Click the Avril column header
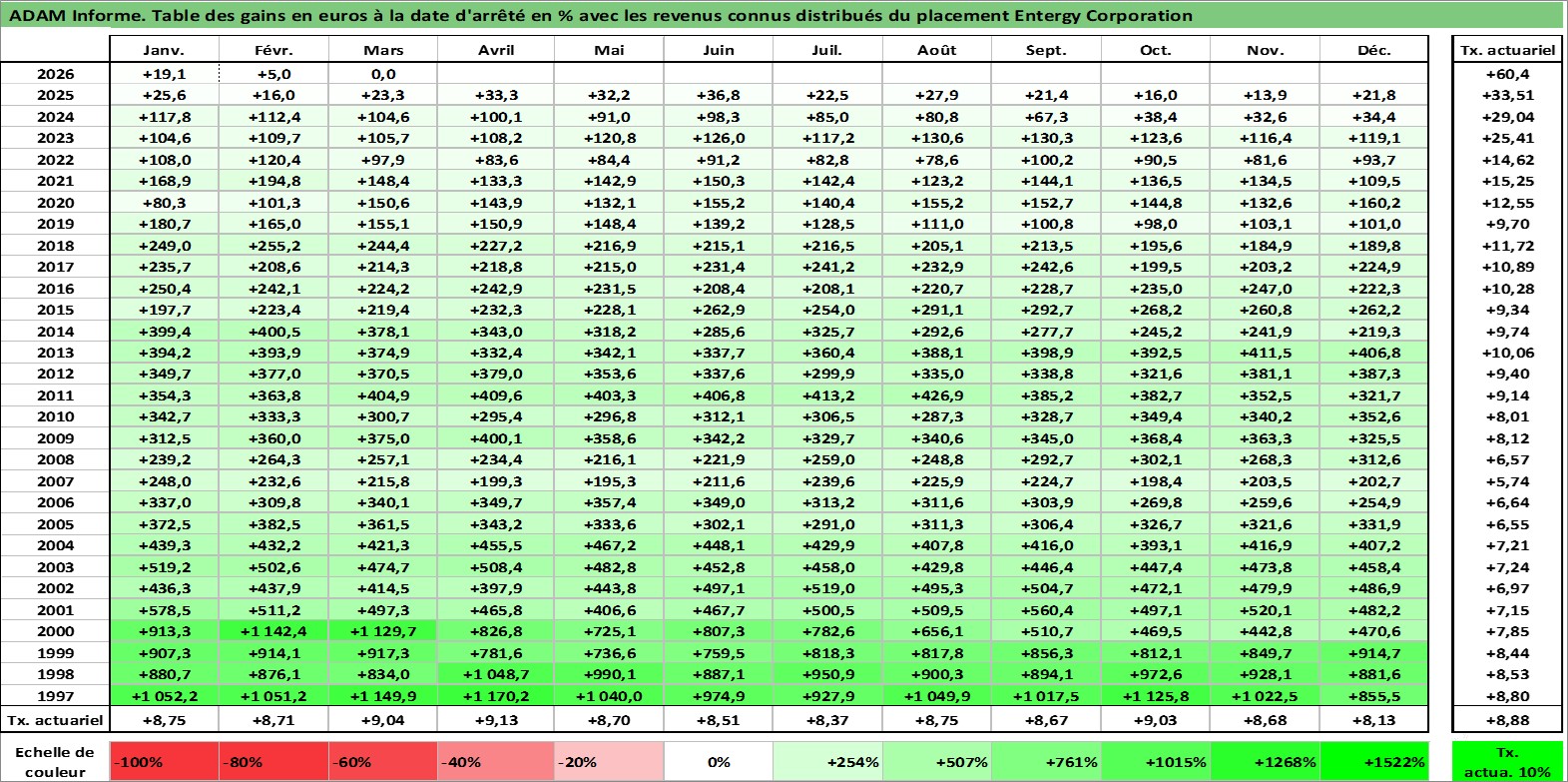 pyautogui.click(x=496, y=50)
